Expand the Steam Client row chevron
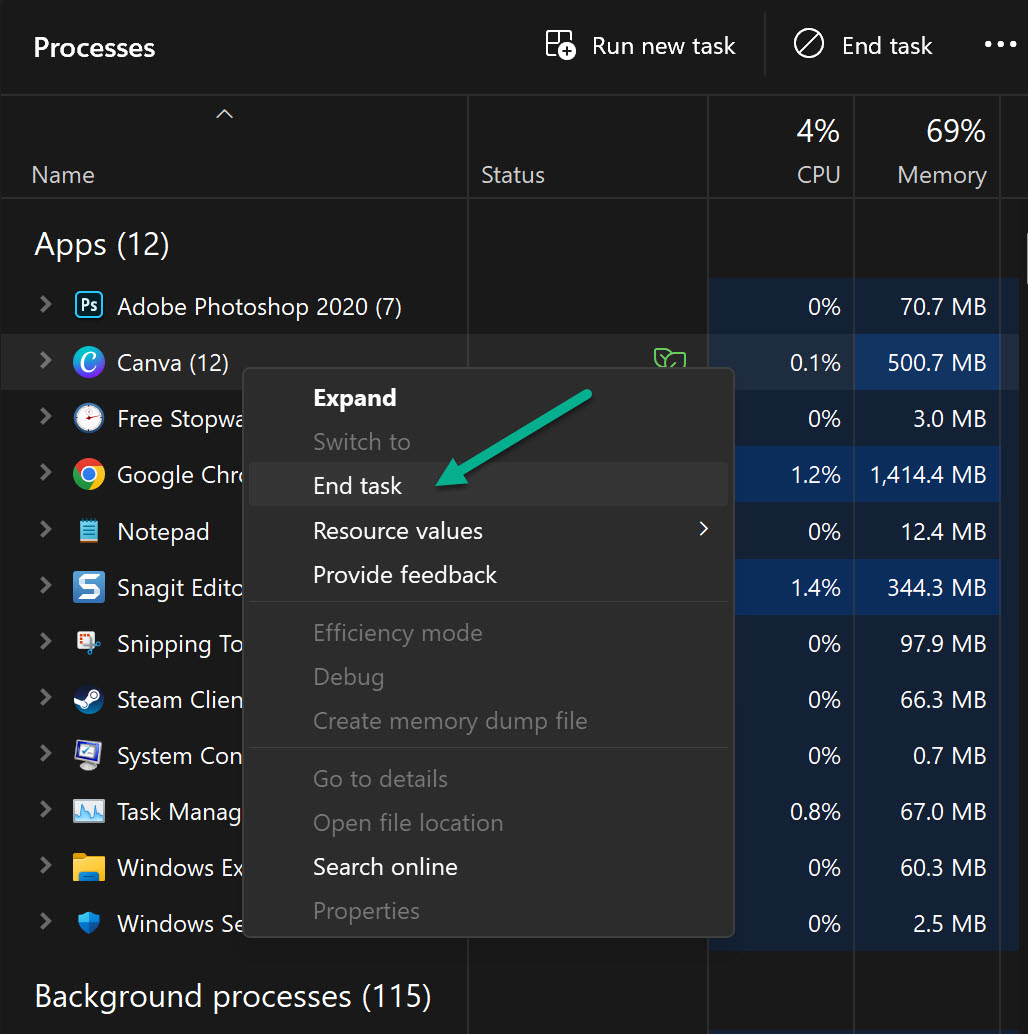1028x1034 pixels. point(45,698)
